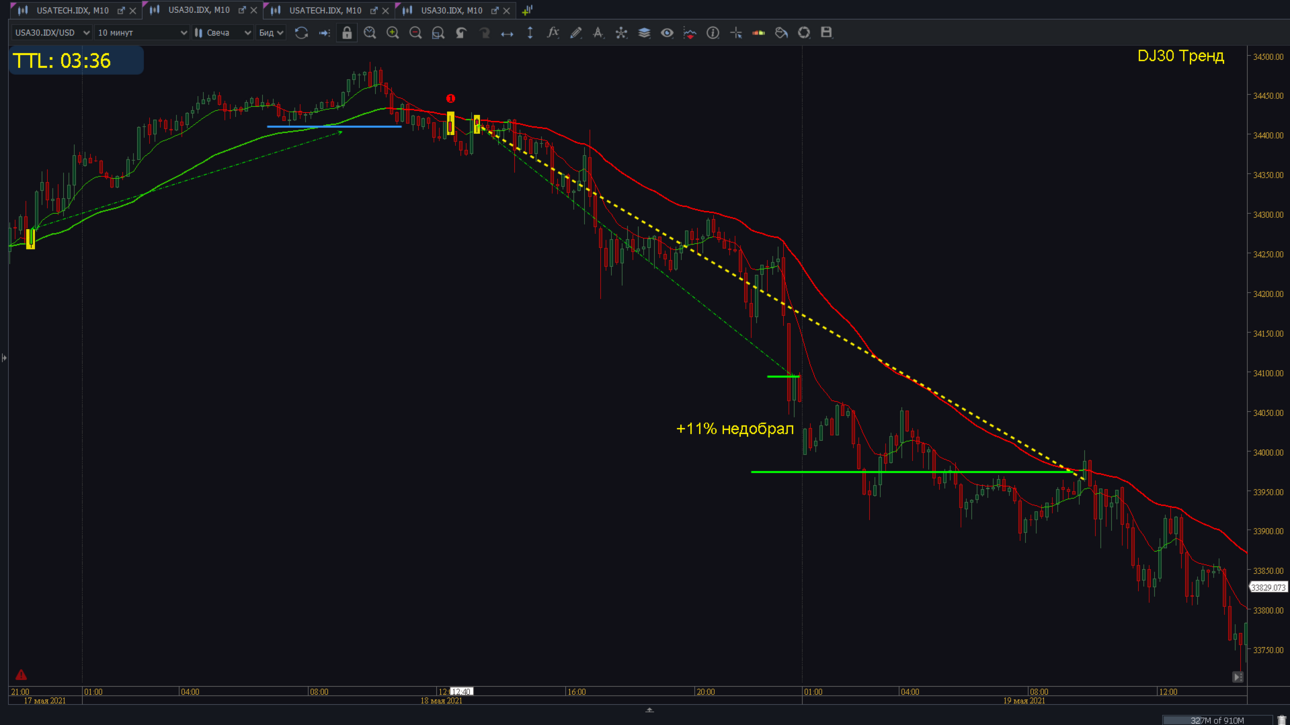Click the undo arrow icon
Screen dimensions: 1290x725
coord(461,33)
